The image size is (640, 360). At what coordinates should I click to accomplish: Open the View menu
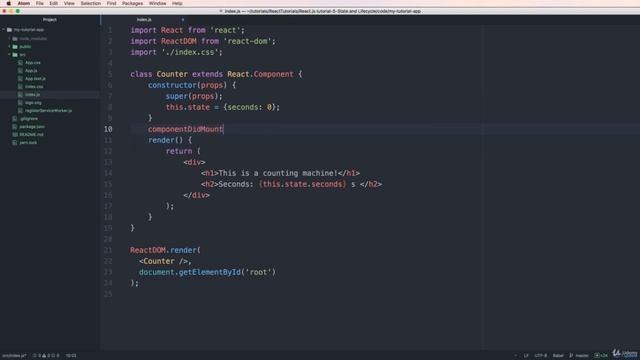coord(69,3)
